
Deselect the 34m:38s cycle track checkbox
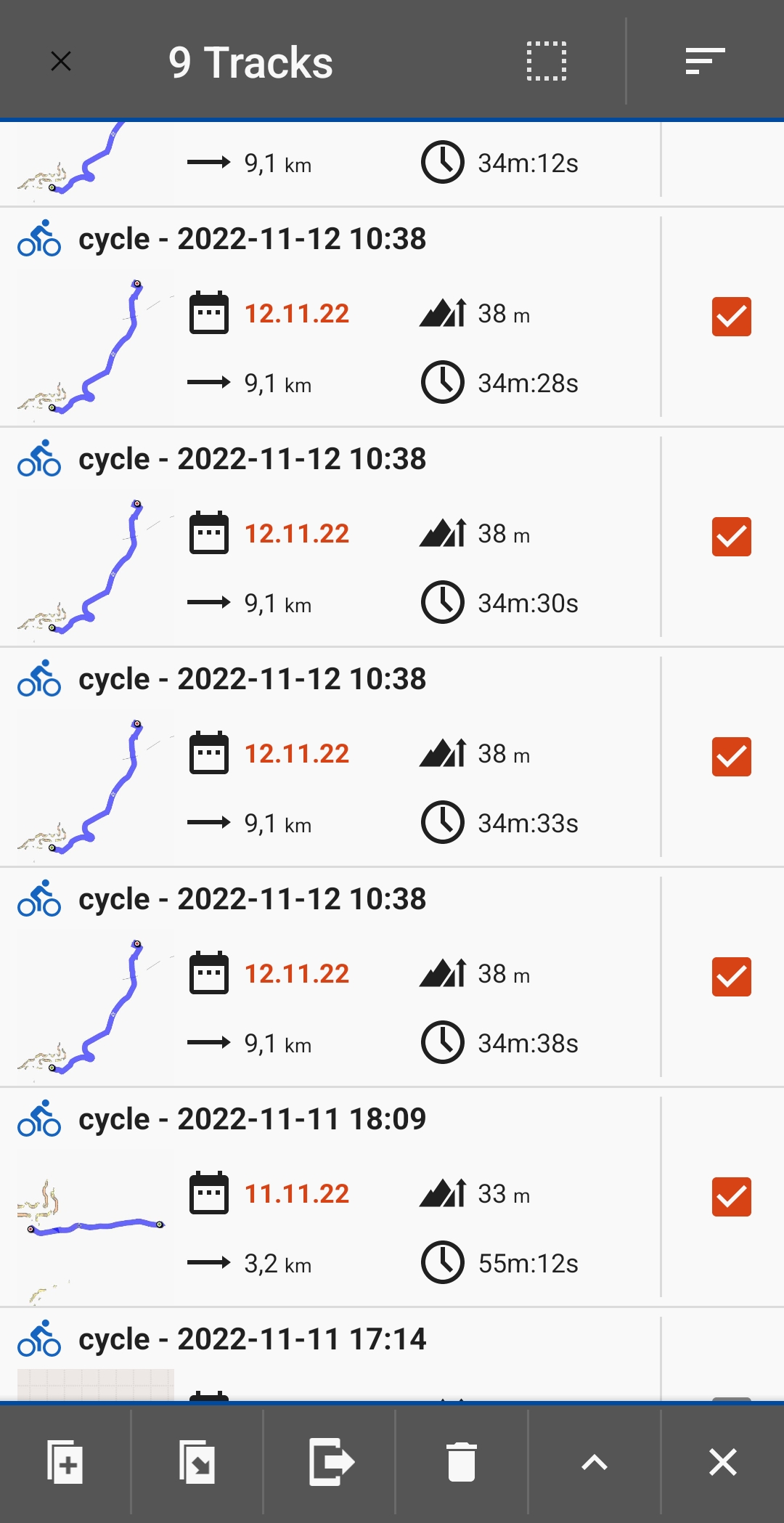click(x=731, y=977)
